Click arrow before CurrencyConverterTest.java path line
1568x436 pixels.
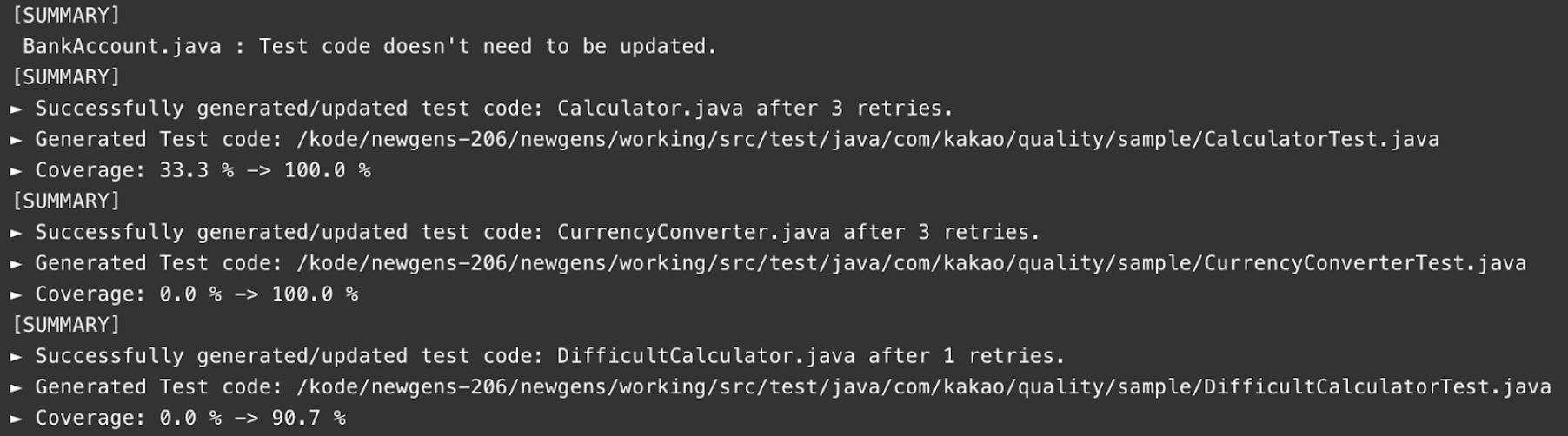pos(17,264)
